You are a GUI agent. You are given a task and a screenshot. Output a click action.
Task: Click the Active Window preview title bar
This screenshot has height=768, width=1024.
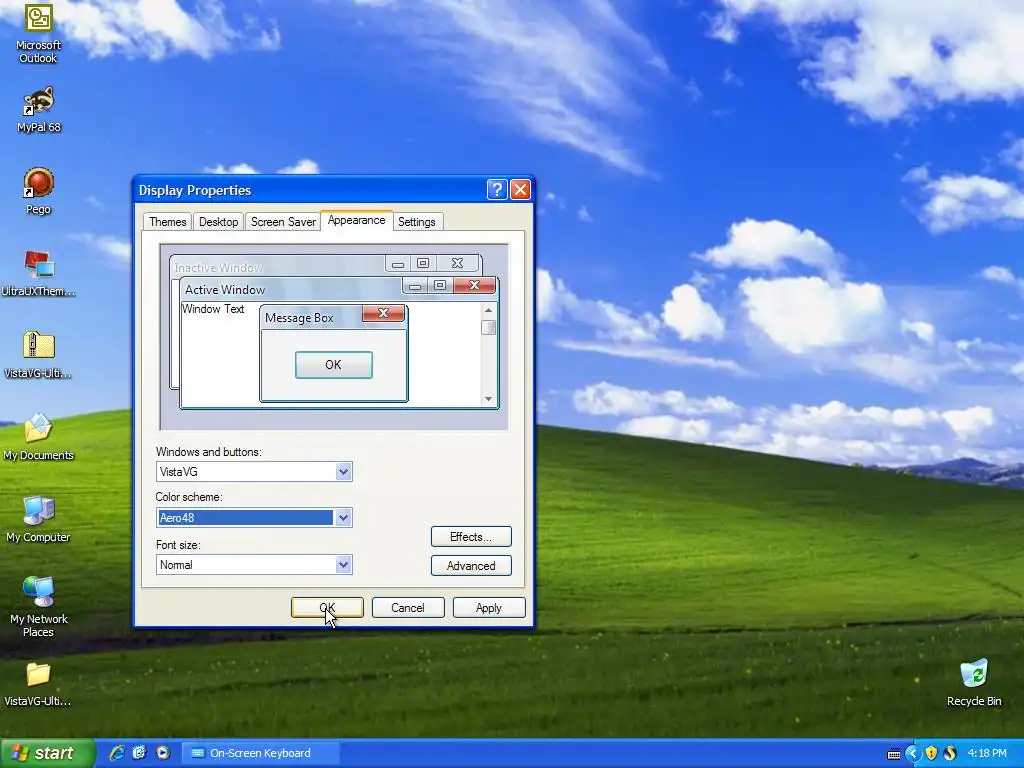291,289
